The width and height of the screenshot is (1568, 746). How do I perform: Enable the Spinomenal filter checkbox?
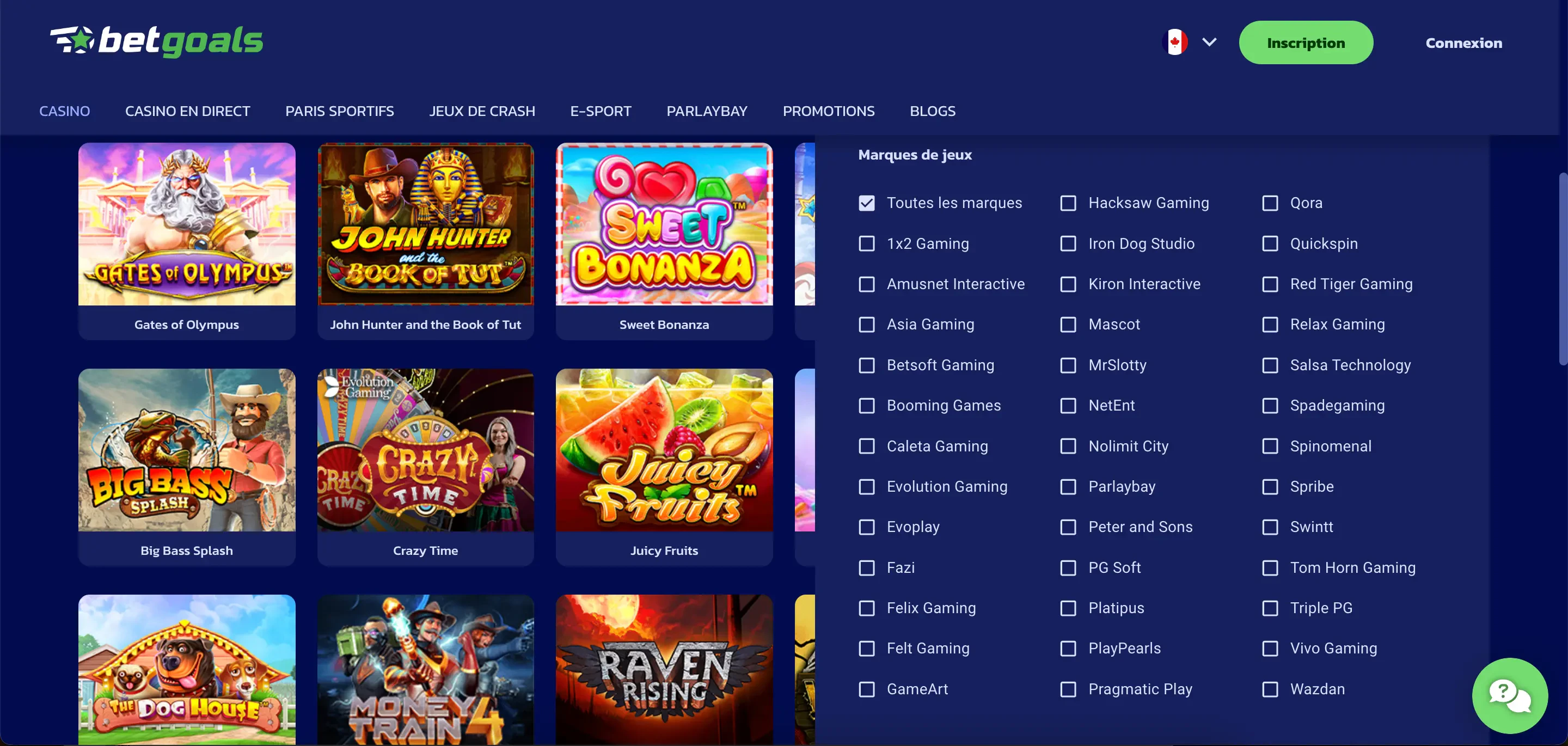[x=1270, y=447]
